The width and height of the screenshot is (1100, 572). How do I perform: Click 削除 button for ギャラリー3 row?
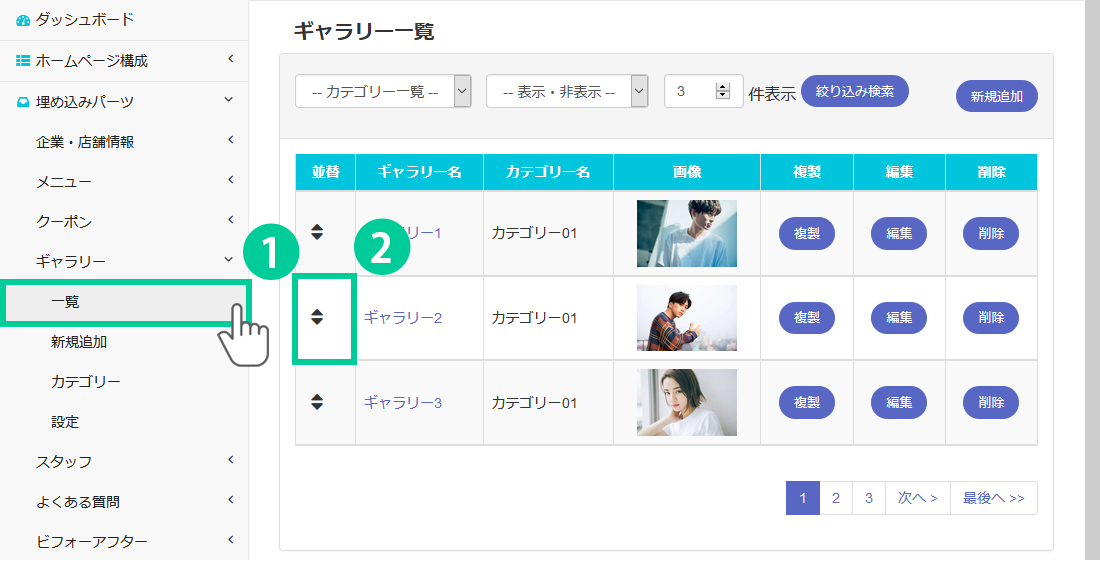click(991, 403)
